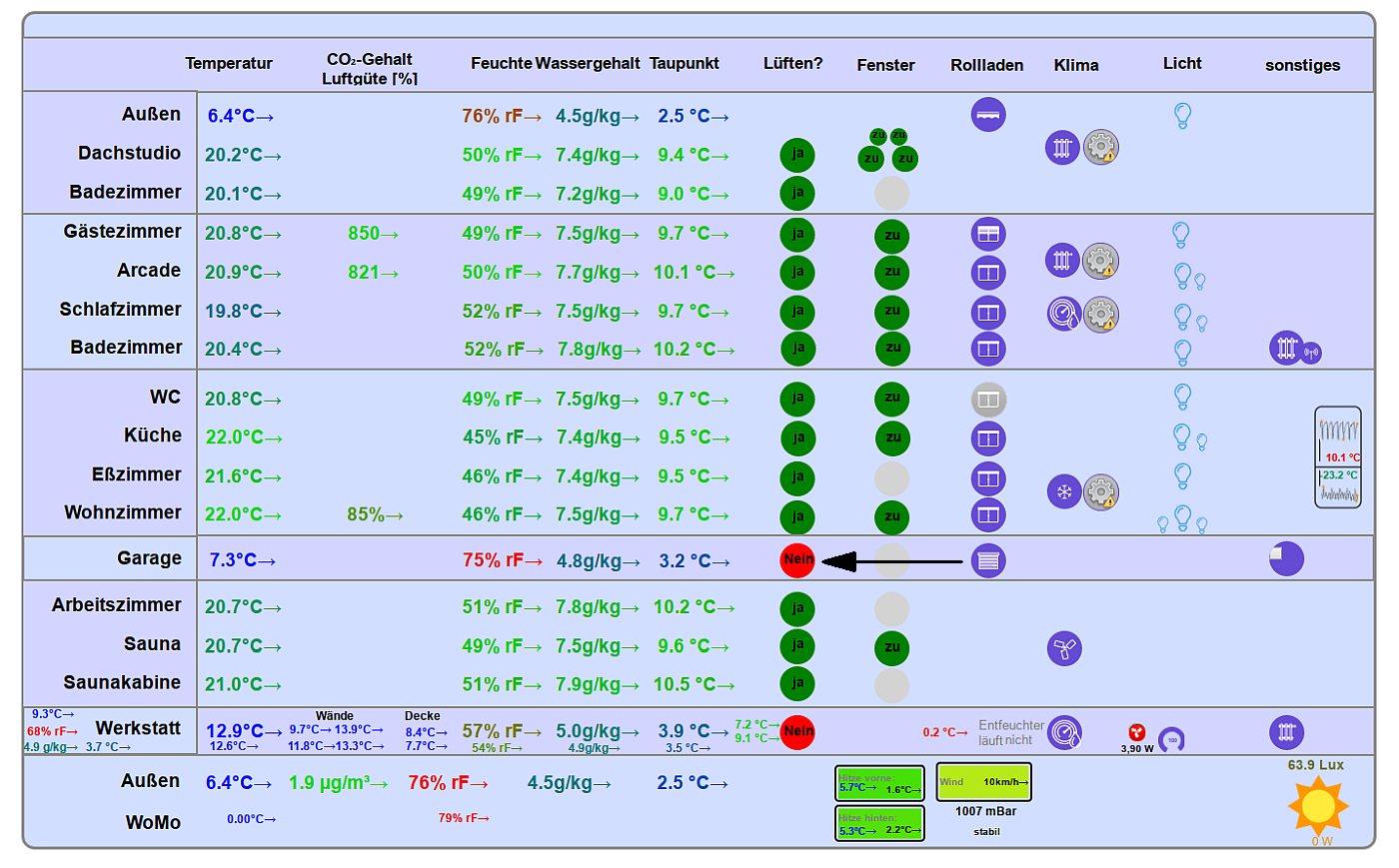Viewport: 1399px width, 868px height.
Task: Click the Garage humidity 75% rF
Action: [x=502, y=560]
